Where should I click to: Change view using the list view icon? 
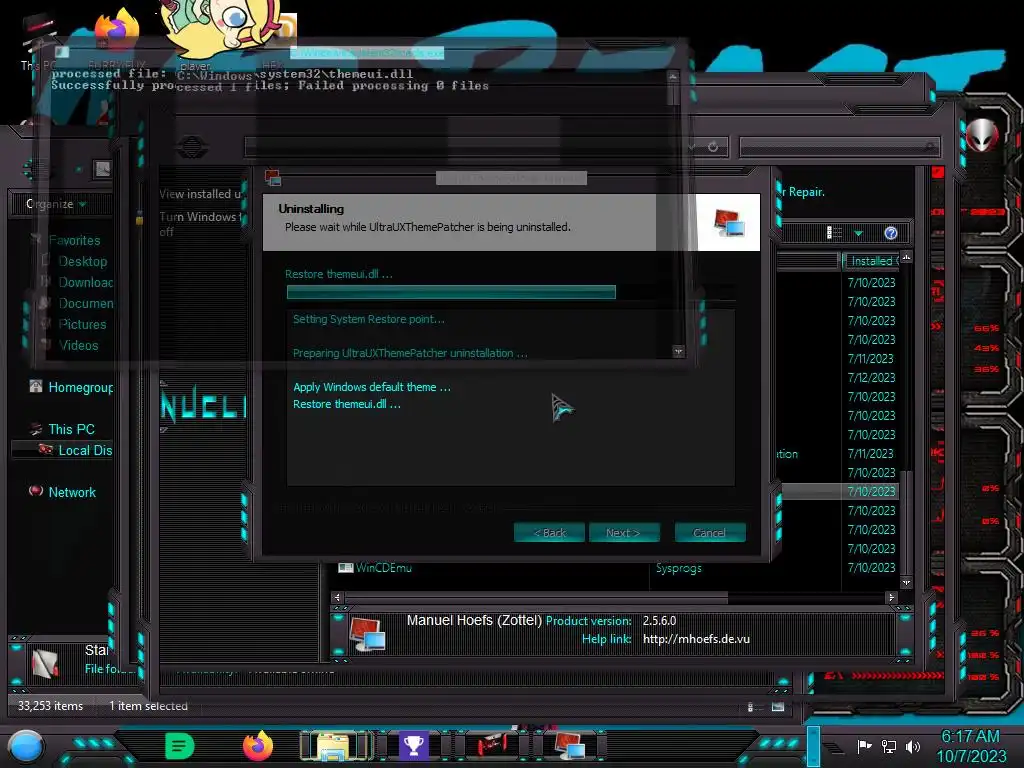(834, 233)
